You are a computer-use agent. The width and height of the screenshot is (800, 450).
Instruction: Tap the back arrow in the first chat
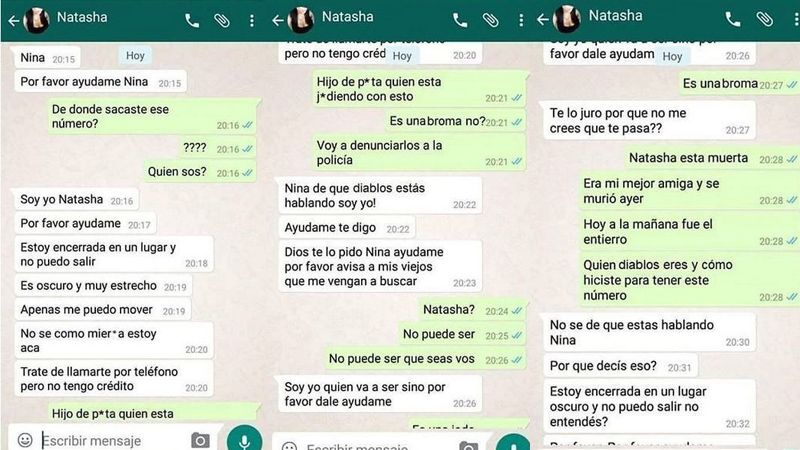(14, 21)
